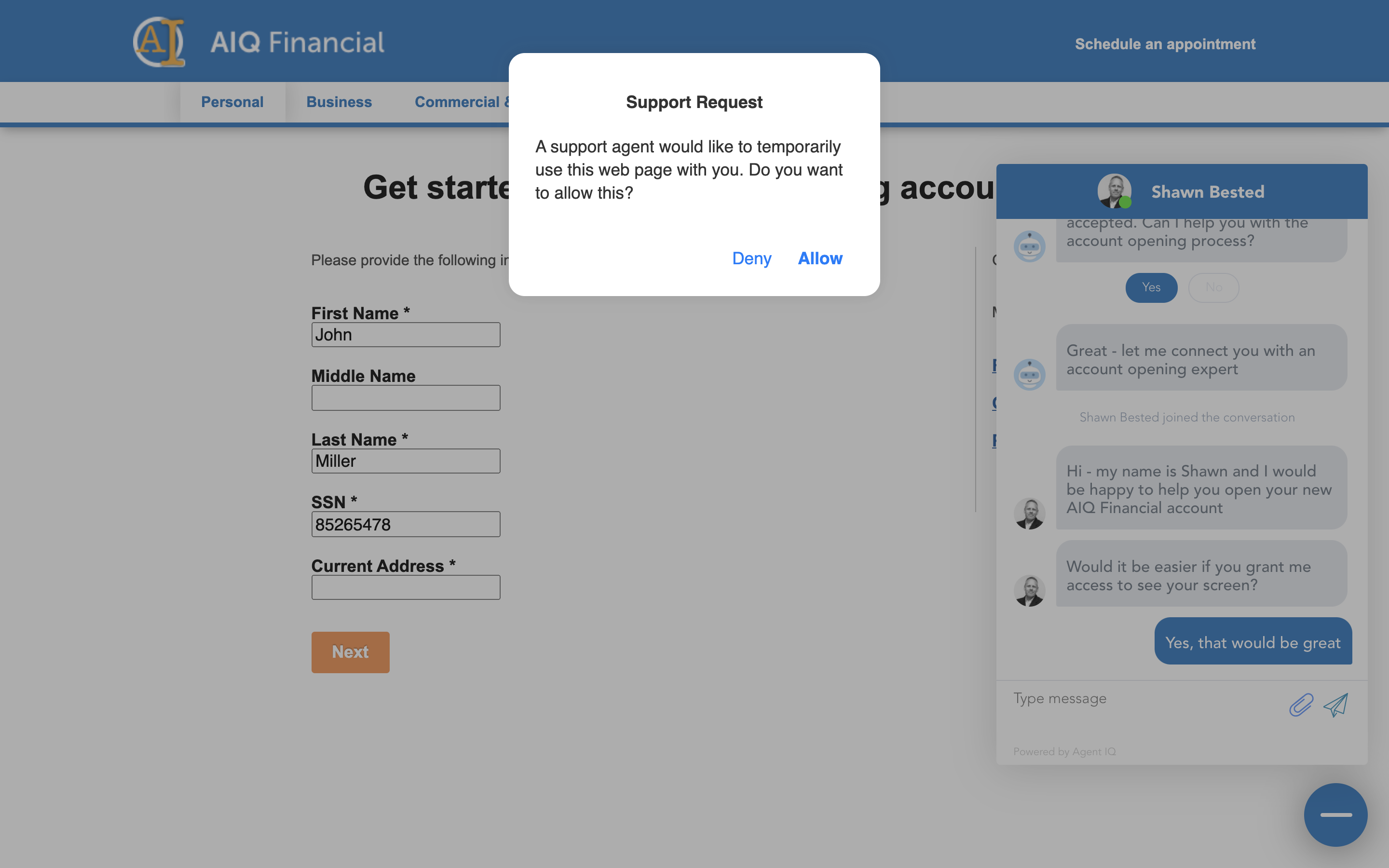Expand the Commercial menu tab
The height and width of the screenshot is (868, 1389).
tap(460, 101)
